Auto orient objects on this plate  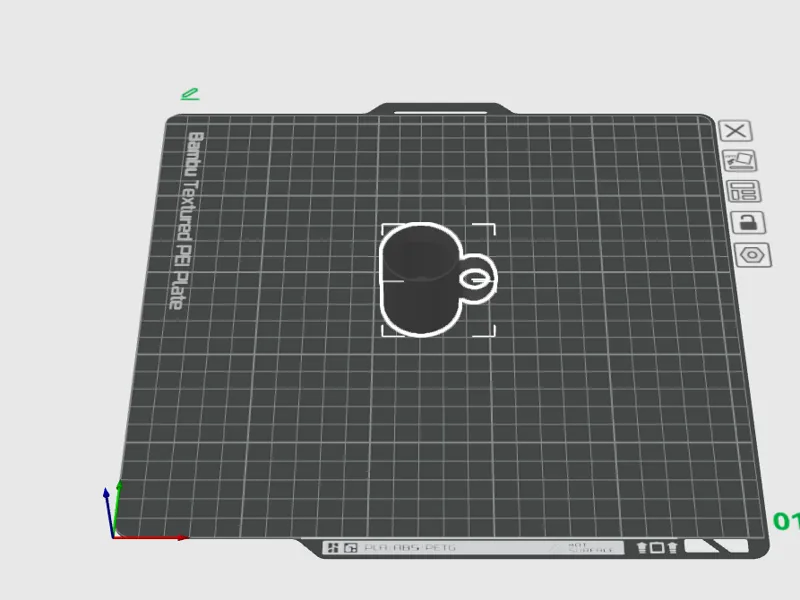pyautogui.click(x=739, y=161)
